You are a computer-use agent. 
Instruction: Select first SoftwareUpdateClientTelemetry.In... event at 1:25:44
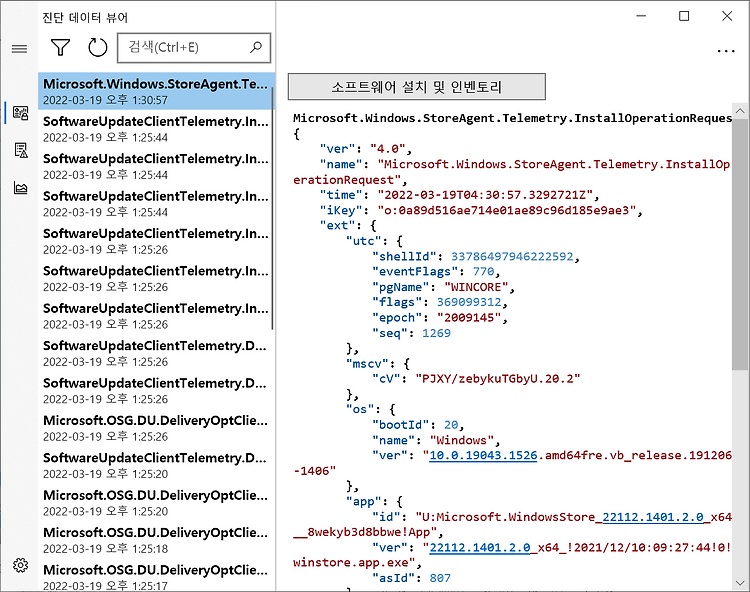point(156,129)
